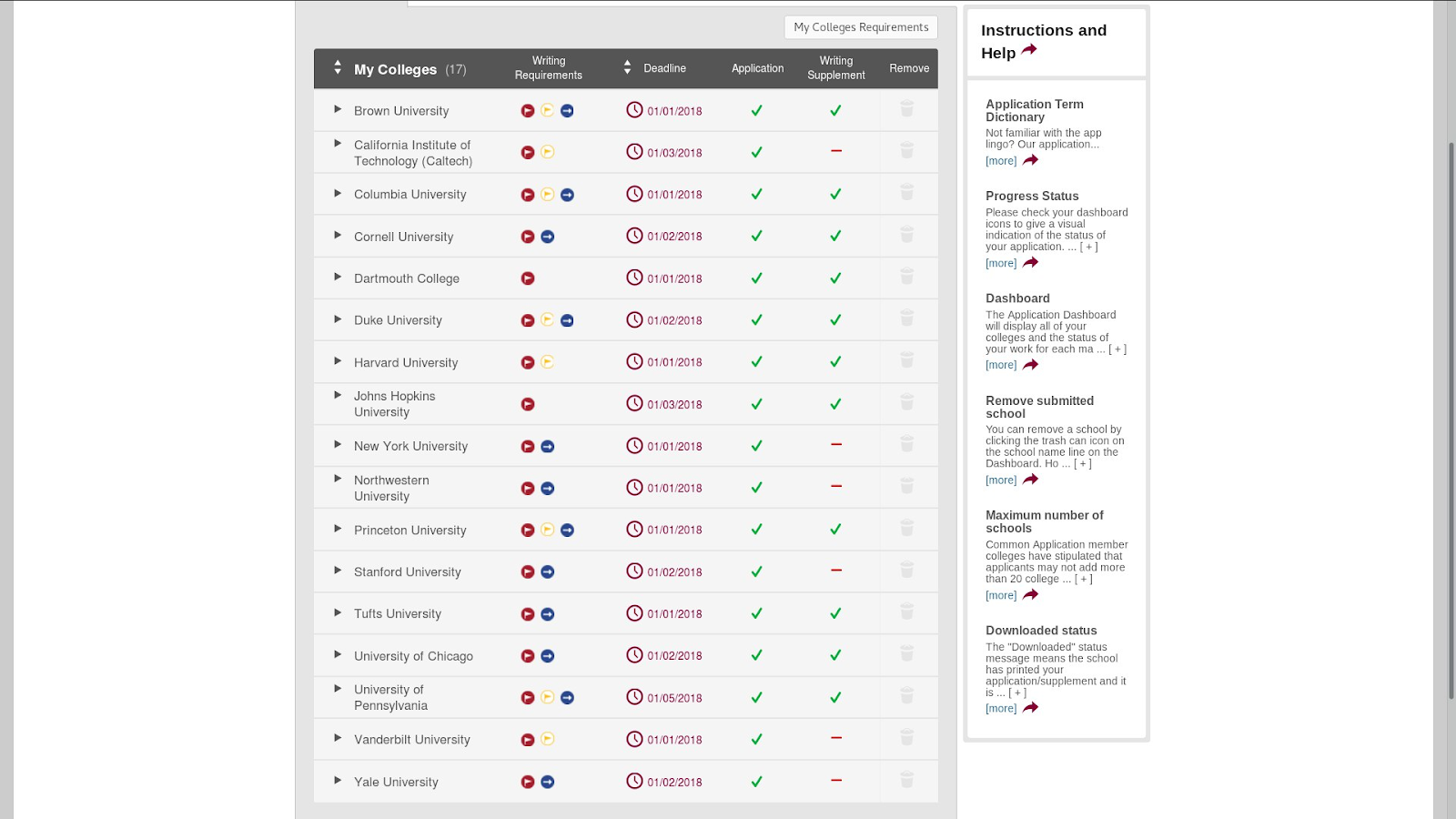Open the more link under Progress Status
1456x819 pixels.
click(1001, 263)
